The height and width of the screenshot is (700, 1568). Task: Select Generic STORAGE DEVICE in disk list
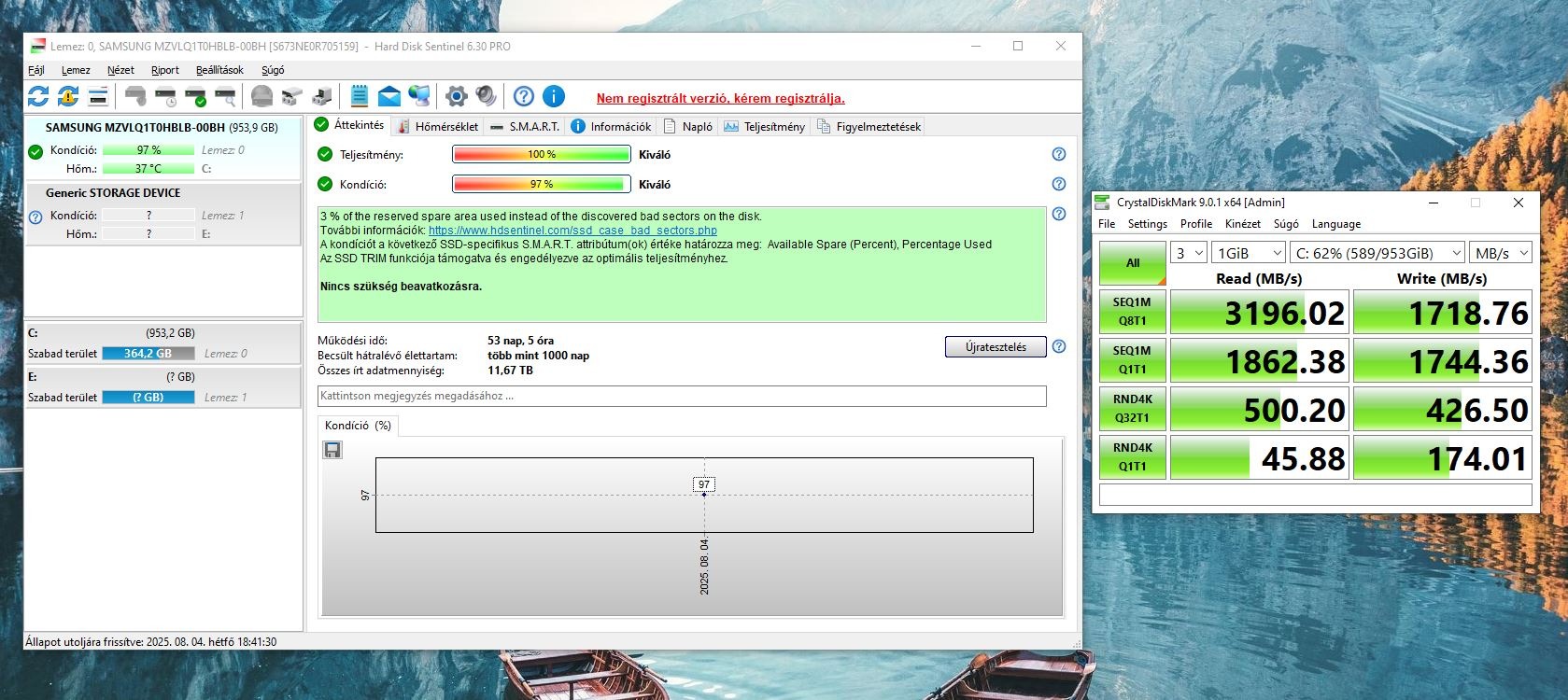(162, 214)
